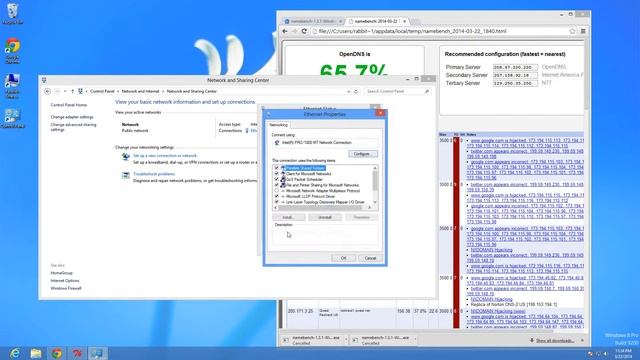
Task: Click OK in Ethernet Properties
Action: (343, 258)
